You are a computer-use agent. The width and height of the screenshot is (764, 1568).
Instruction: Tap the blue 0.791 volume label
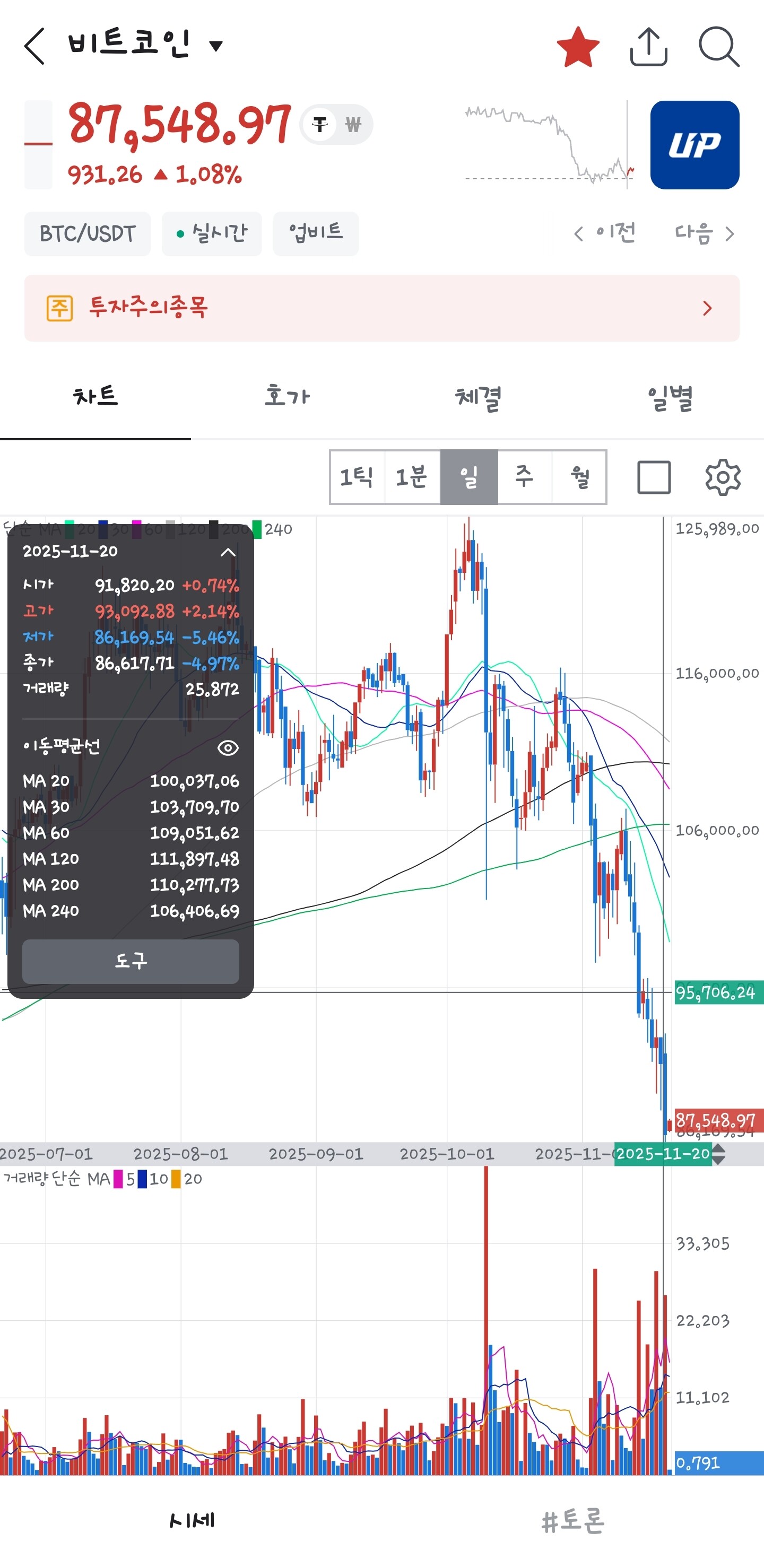point(718,1462)
